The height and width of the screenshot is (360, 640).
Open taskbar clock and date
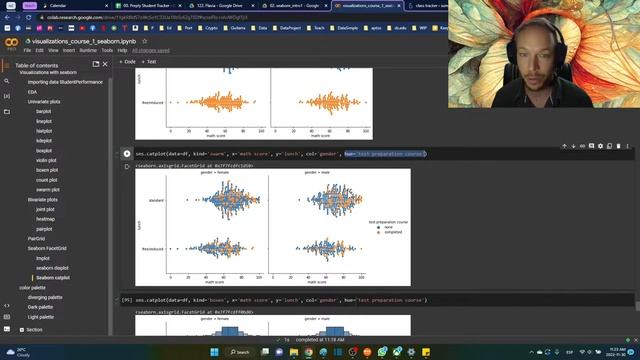point(617,352)
